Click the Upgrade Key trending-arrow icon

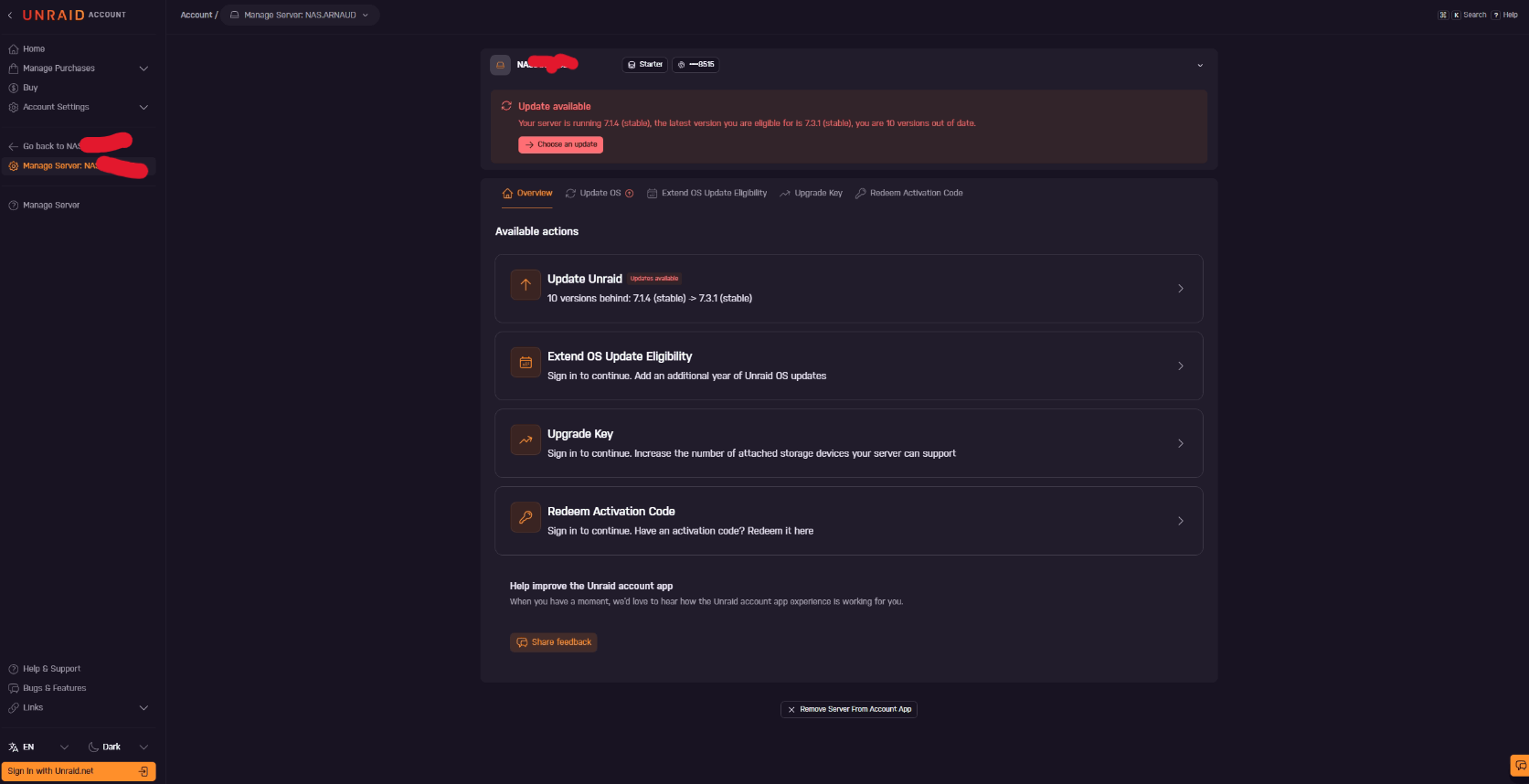point(526,440)
